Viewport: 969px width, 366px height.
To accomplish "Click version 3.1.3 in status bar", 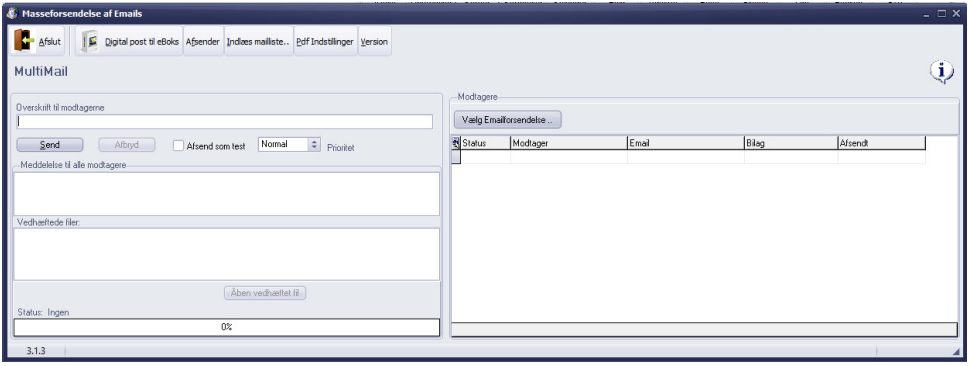I will coord(36,351).
